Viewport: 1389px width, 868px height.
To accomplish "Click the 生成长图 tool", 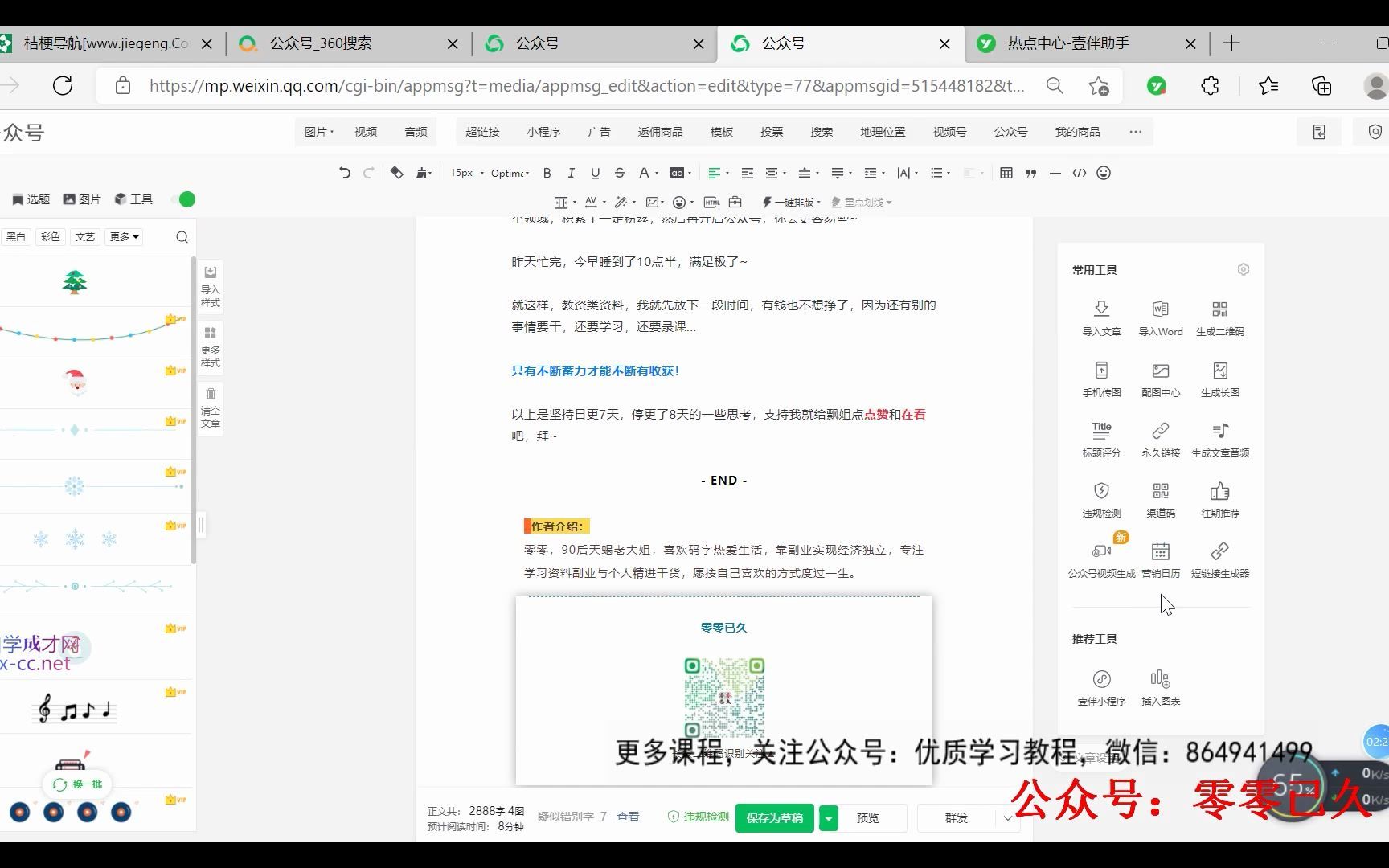I will pyautogui.click(x=1219, y=379).
